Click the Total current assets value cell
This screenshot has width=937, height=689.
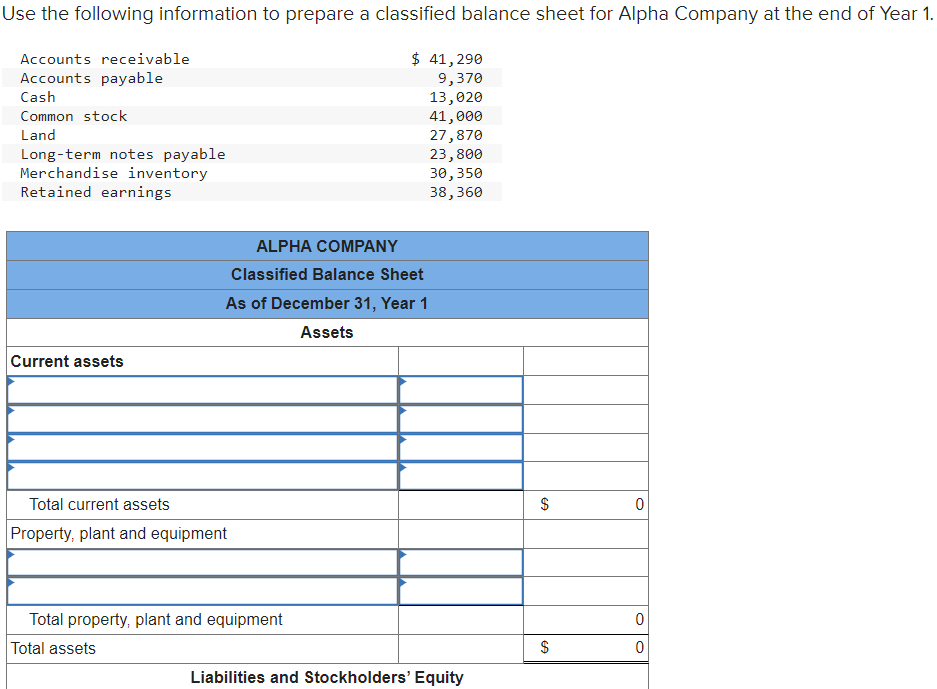point(586,505)
